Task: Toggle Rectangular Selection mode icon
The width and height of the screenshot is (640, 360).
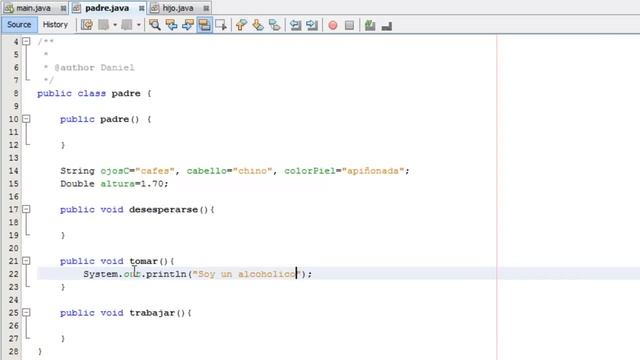Action: tap(221, 25)
